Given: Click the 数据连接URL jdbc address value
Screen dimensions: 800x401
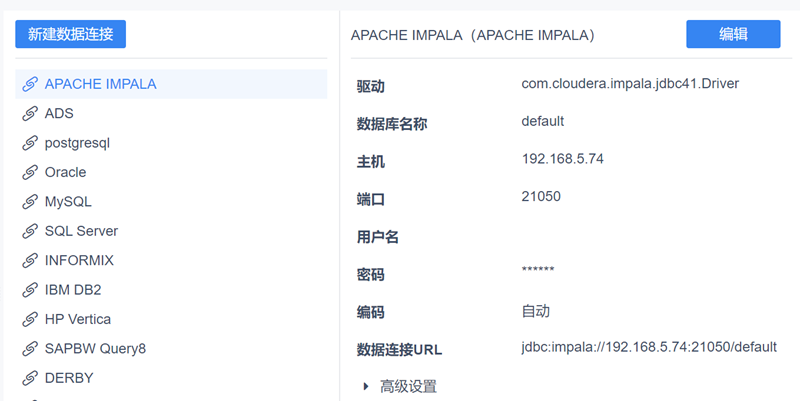Looking at the screenshot, I should click(x=649, y=348).
